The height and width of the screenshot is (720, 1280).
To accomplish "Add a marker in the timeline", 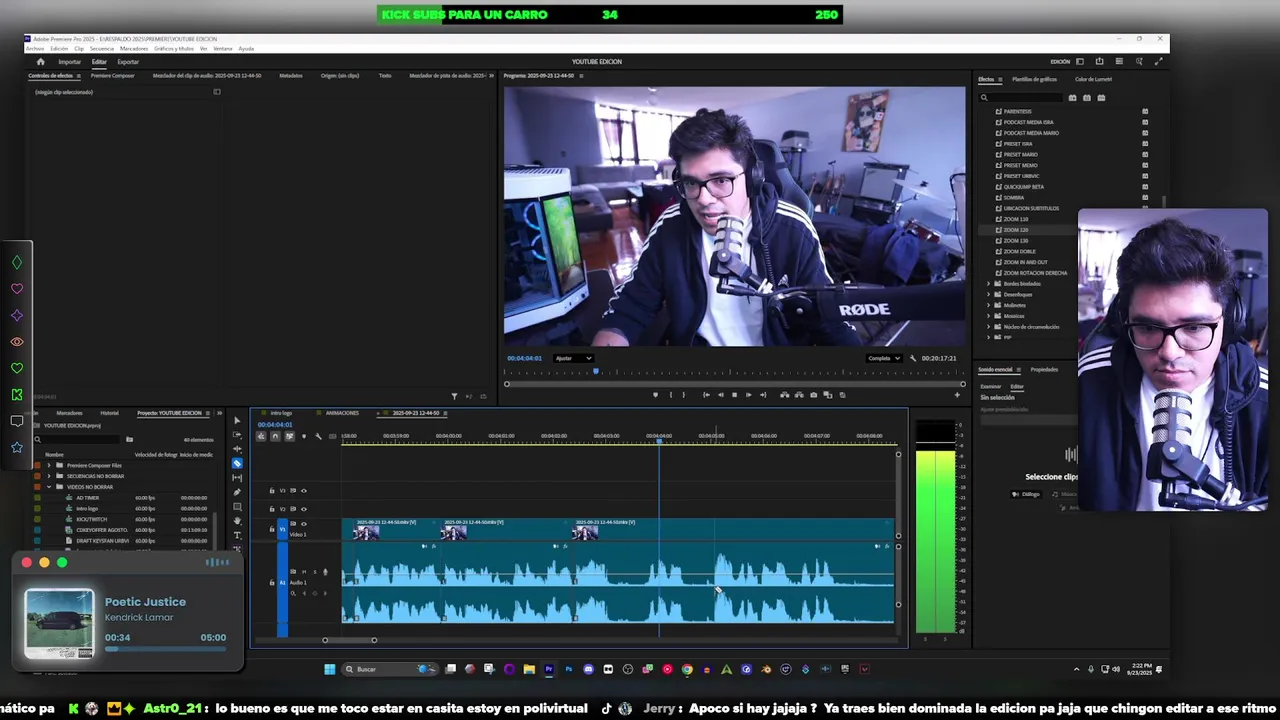I will click(304, 436).
